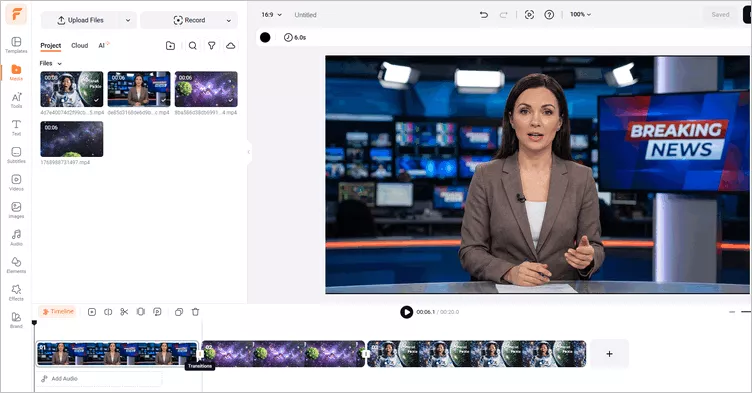Viewport: 752px width, 393px height.
Task: Duplicate the selected clip
Action: (179, 312)
